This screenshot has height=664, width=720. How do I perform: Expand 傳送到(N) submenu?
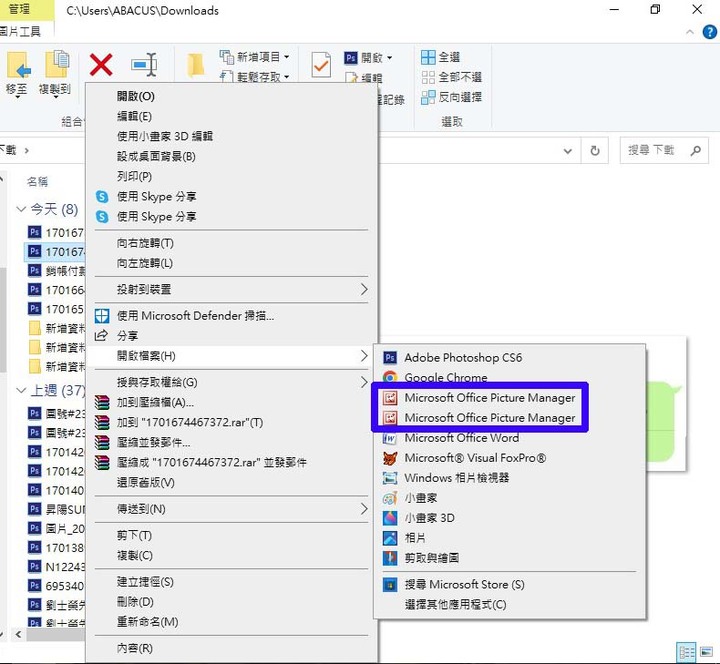(x=231, y=509)
